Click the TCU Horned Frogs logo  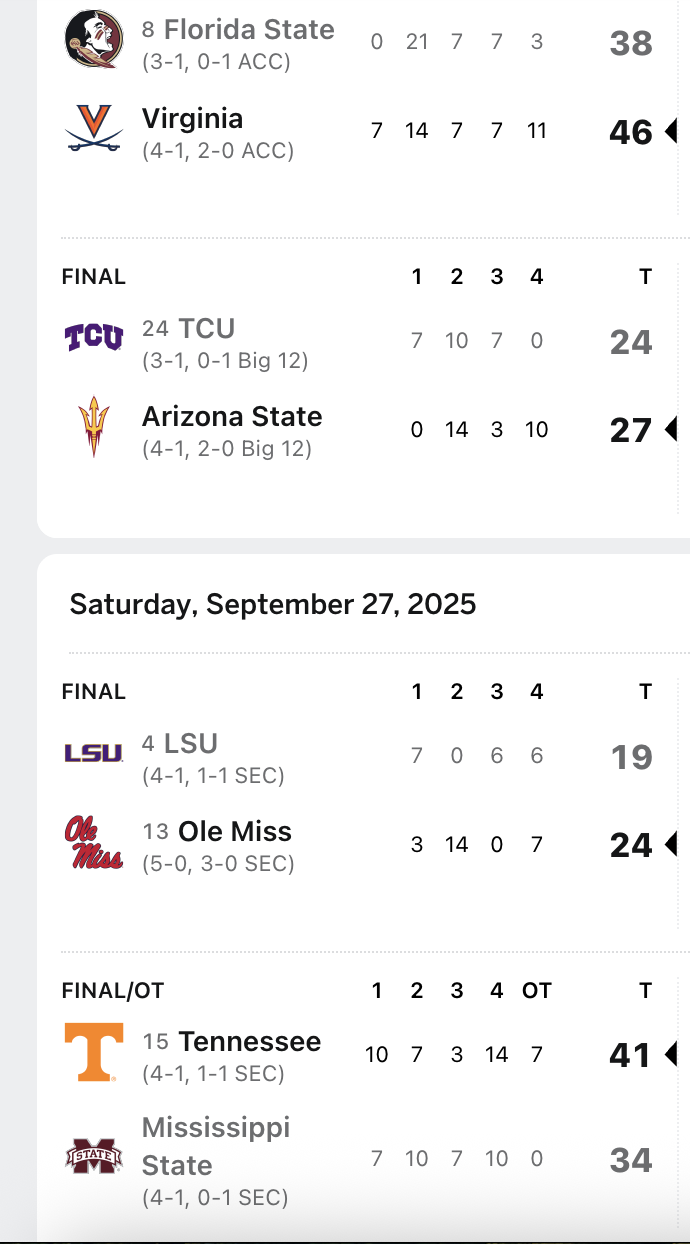coord(94,338)
